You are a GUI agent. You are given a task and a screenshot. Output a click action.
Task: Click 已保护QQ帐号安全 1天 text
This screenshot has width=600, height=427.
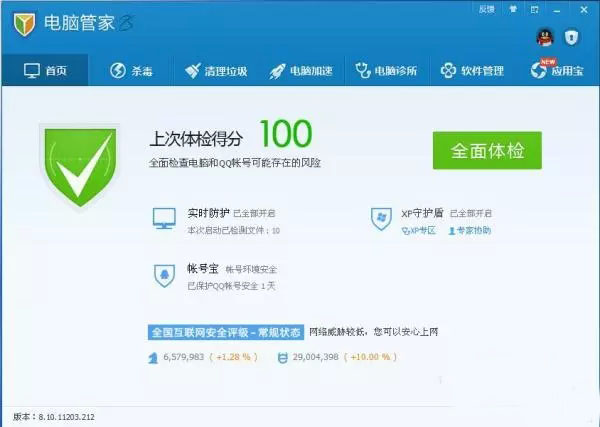coord(231,286)
